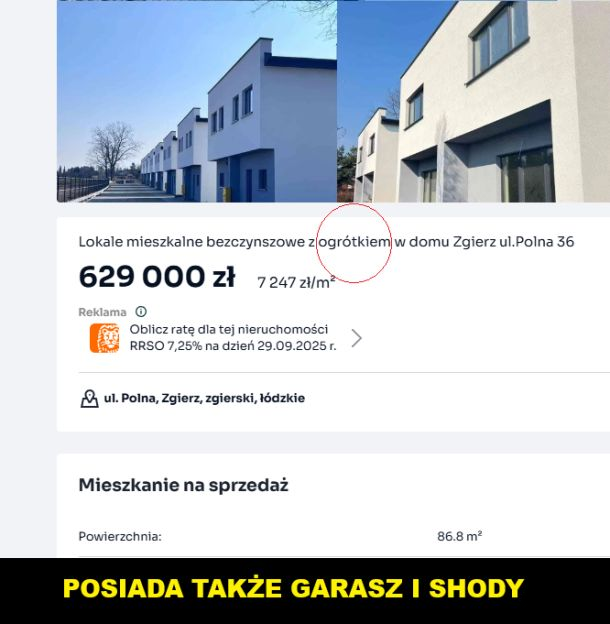The width and height of the screenshot is (610, 624).
Task: Click the info icon next to Reklama
Action: (141, 312)
